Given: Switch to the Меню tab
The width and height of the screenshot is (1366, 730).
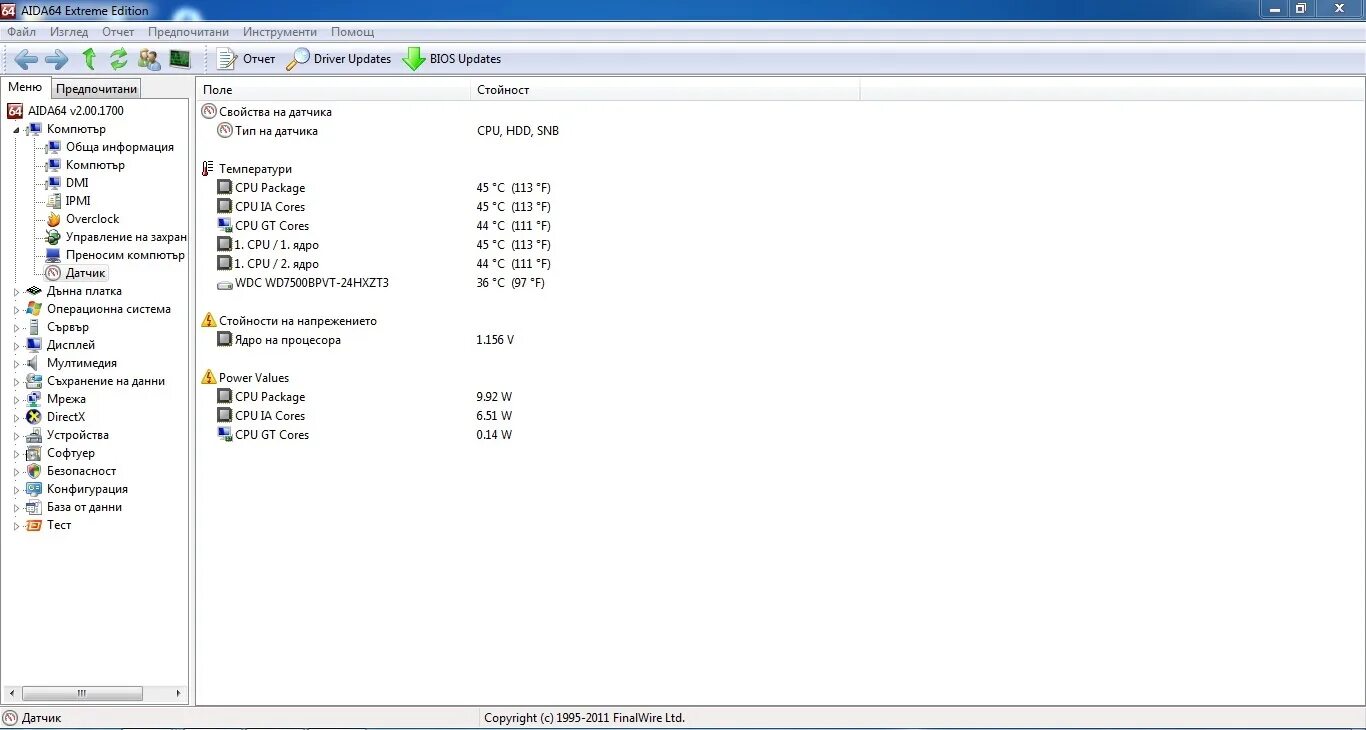Looking at the screenshot, I should (25, 88).
